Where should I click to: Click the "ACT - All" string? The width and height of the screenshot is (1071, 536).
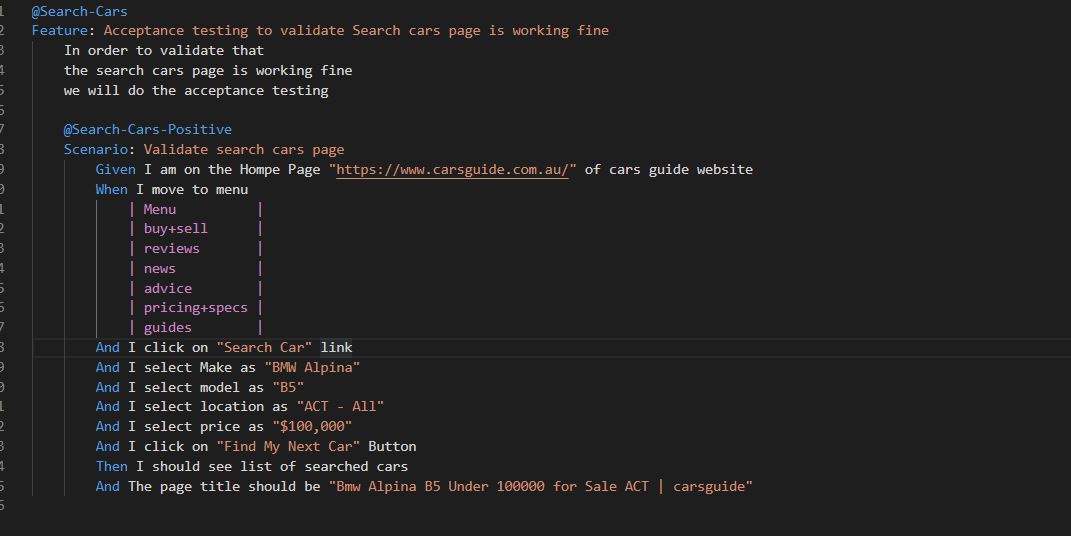point(340,406)
